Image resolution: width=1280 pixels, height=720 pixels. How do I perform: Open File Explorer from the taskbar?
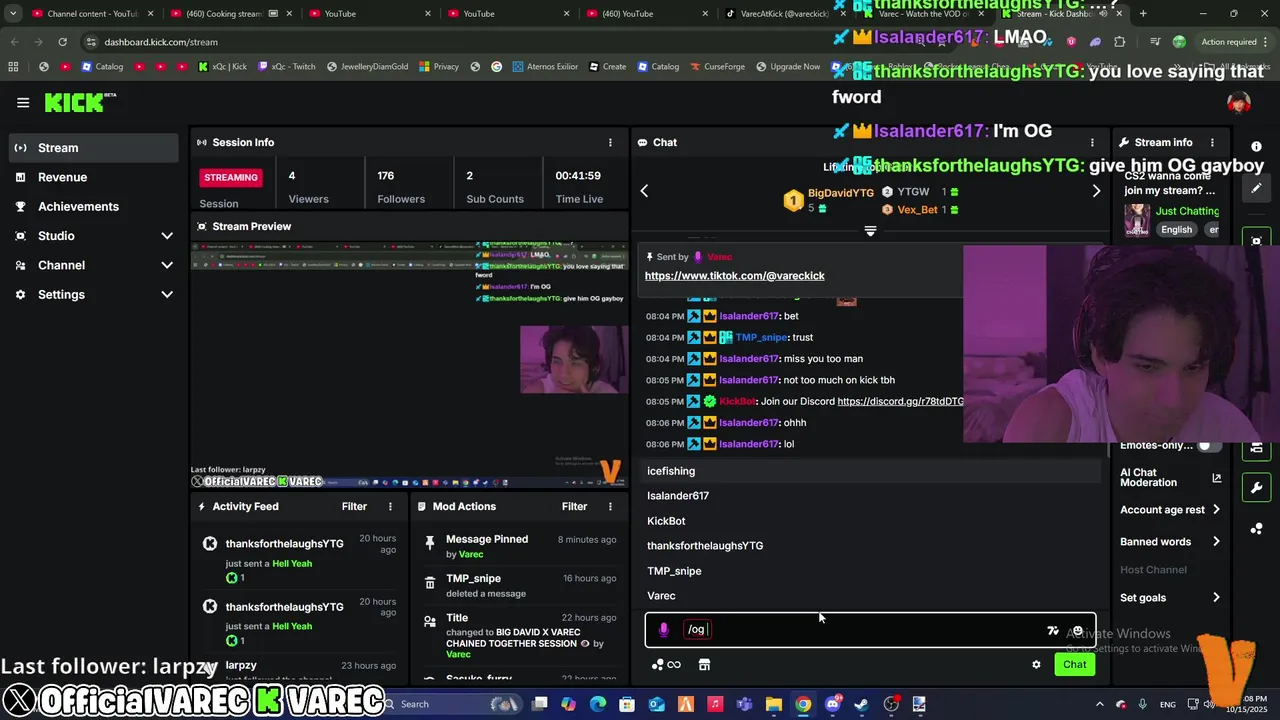pyautogui.click(x=773, y=704)
